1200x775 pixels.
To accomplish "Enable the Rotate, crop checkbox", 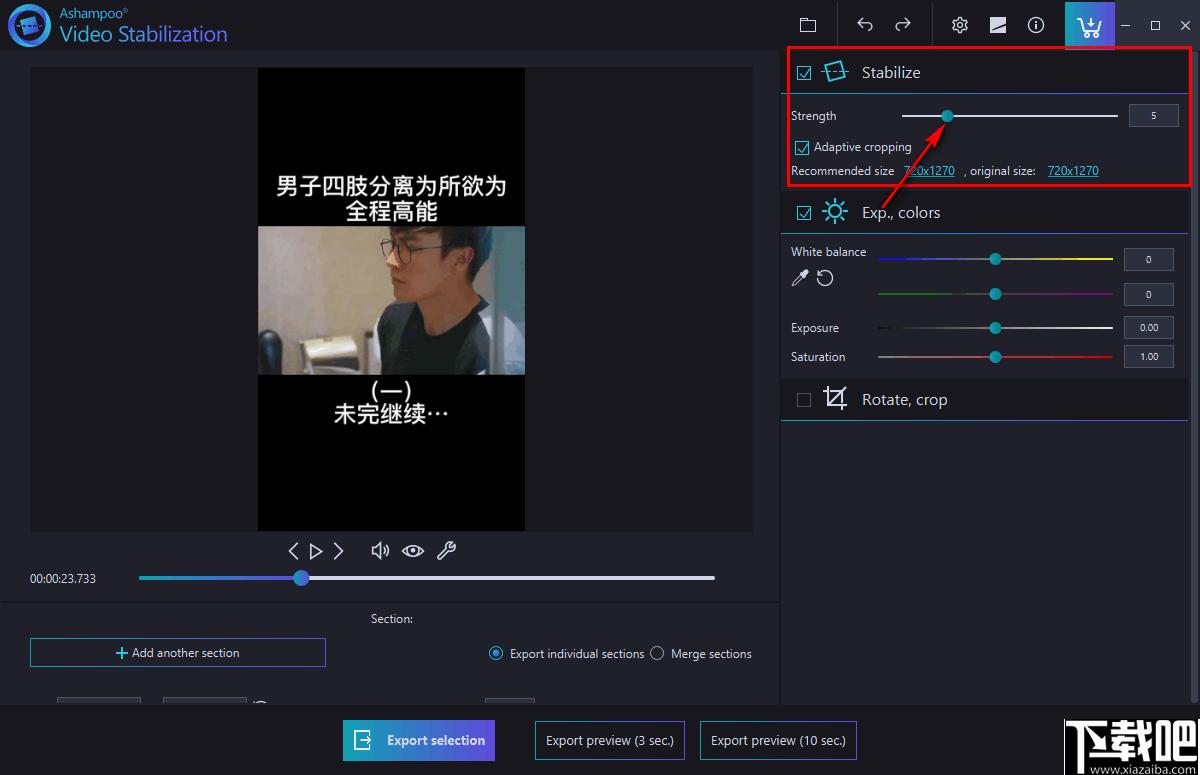I will (804, 400).
